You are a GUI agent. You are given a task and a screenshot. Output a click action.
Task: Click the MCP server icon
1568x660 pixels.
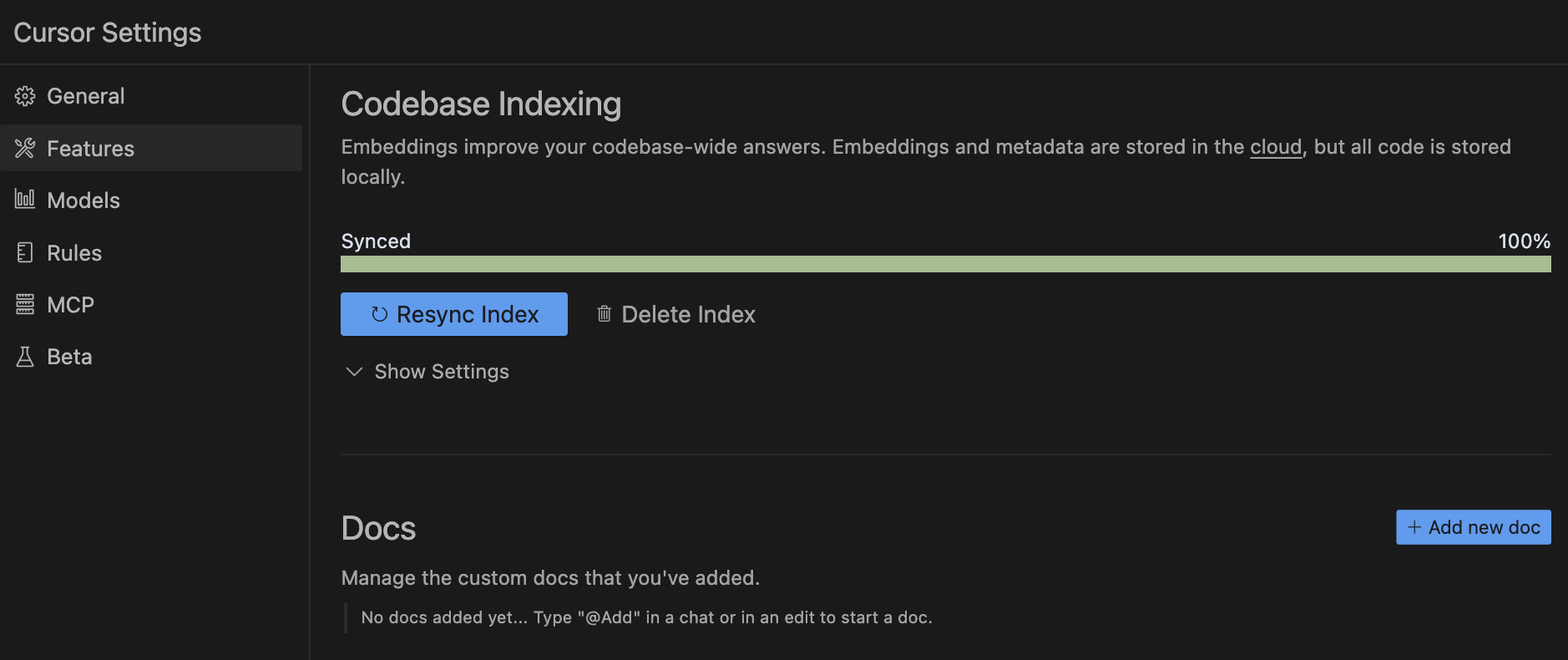tap(25, 304)
